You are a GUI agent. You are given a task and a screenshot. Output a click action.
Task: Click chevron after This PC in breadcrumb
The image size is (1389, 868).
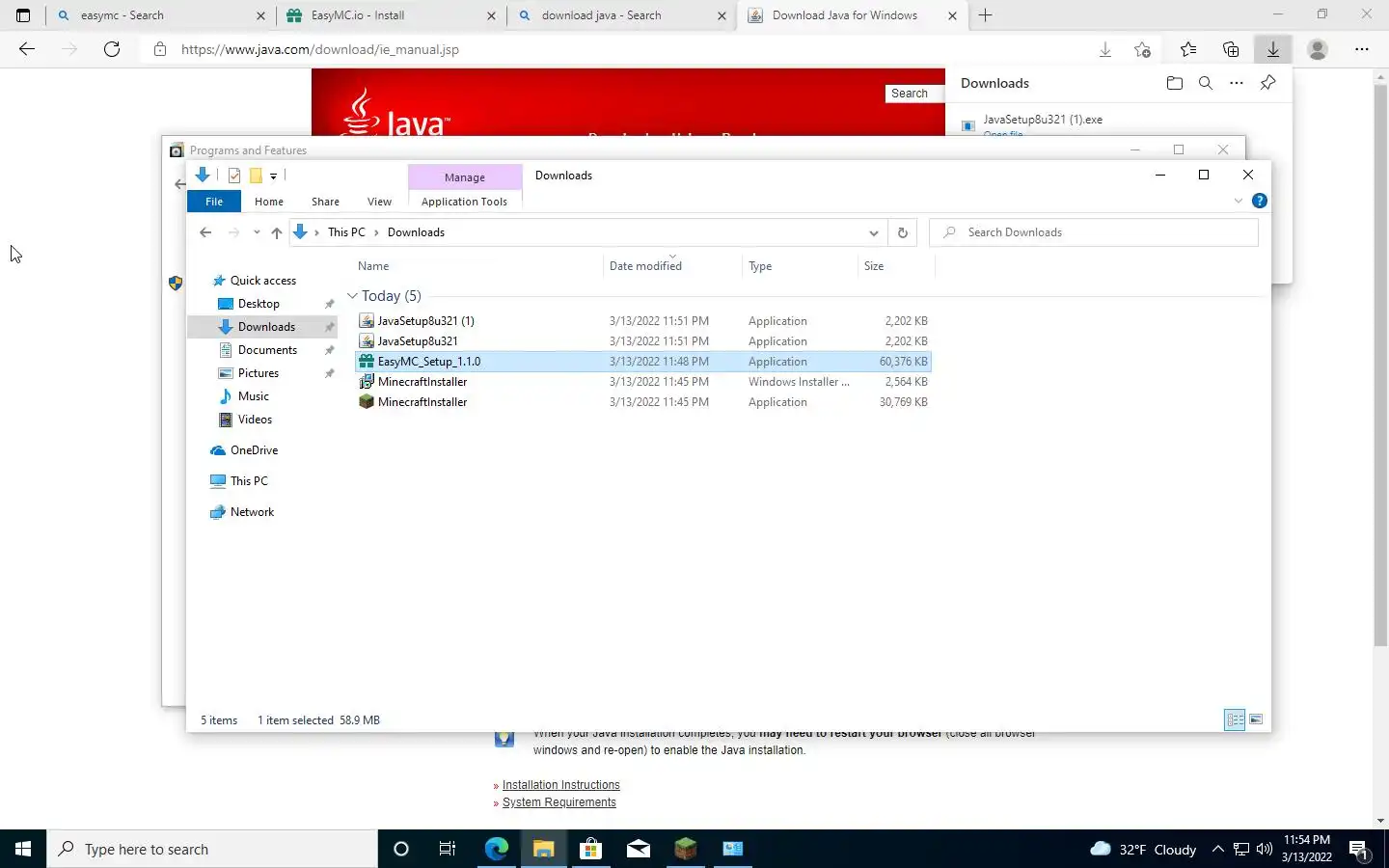[376, 232]
